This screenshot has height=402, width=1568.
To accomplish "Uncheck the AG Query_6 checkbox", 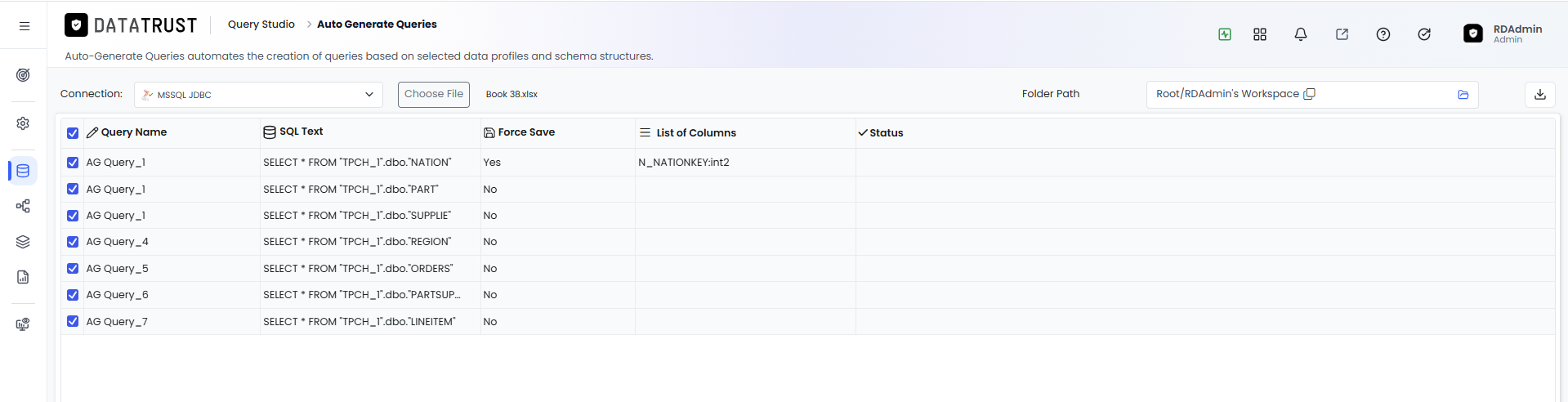I will point(73,295).
